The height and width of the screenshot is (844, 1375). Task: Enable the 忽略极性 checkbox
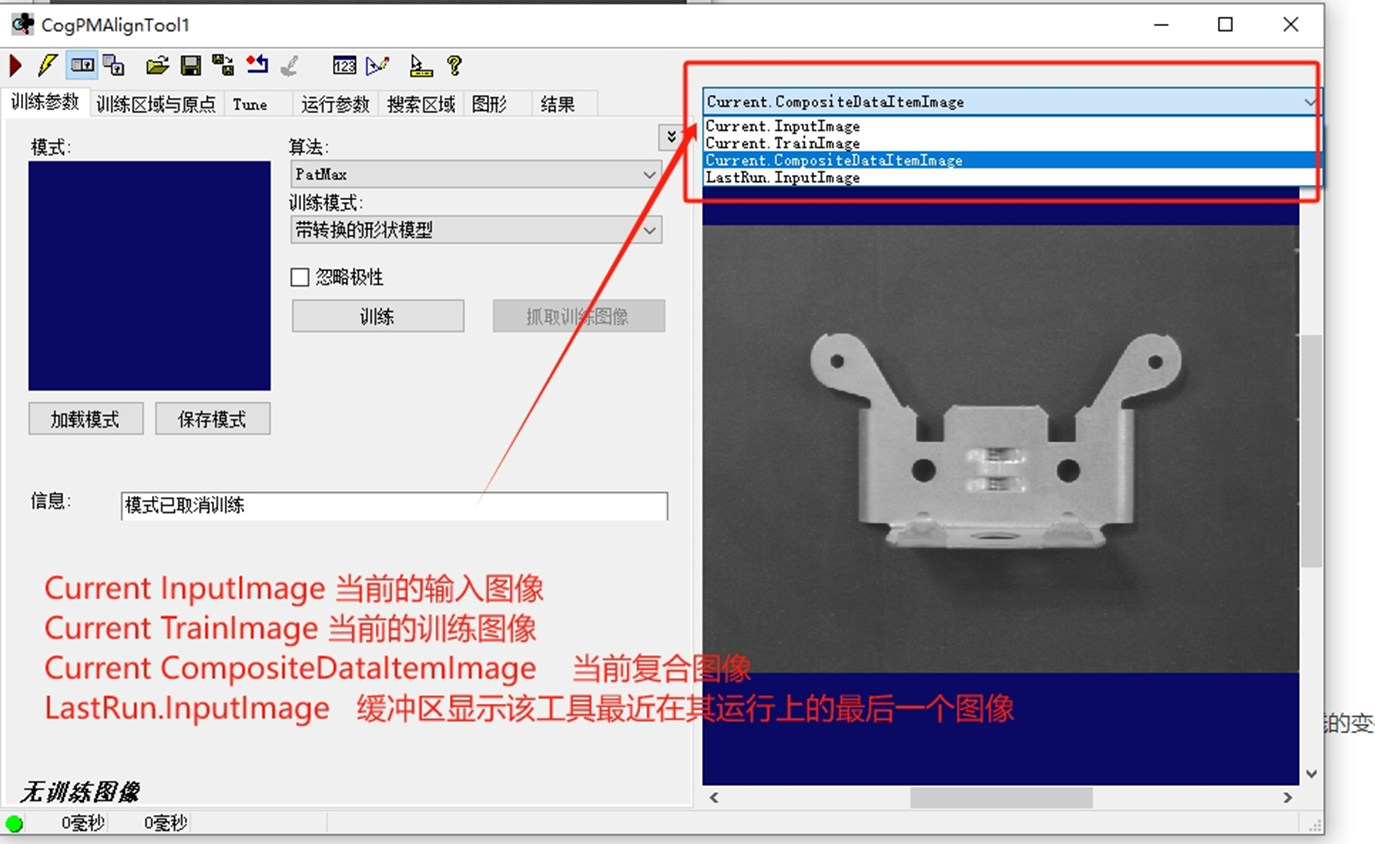coord(299,277)
